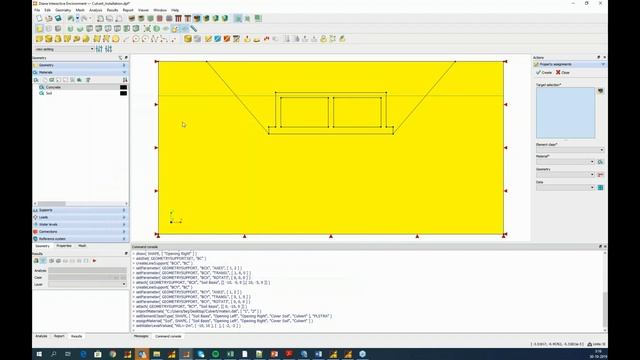Viewport: 640px width, 360px height.
Task: Switch to the Report tab at bottom left
Action: click(59, 336)
